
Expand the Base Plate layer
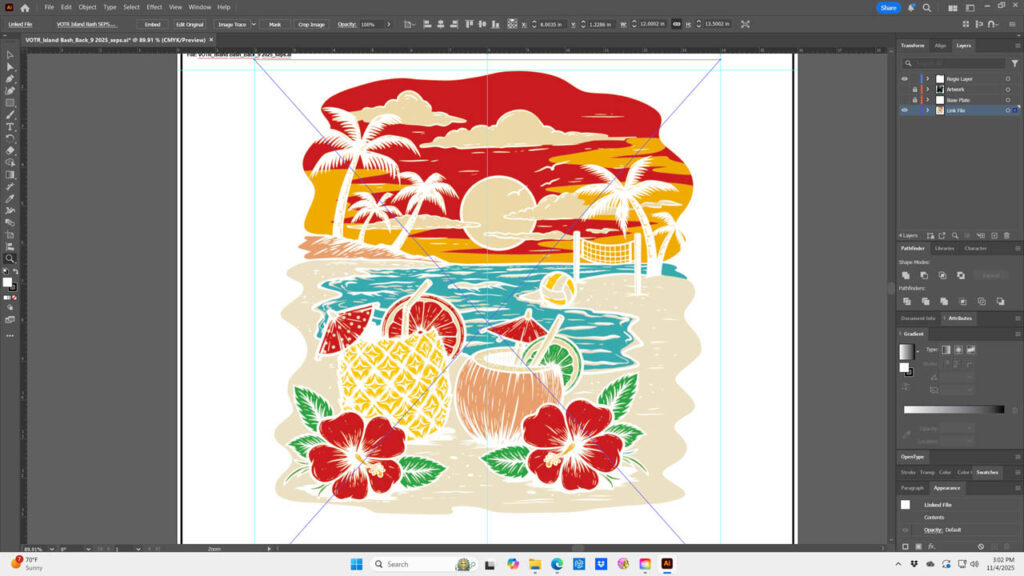pos(928,100)
